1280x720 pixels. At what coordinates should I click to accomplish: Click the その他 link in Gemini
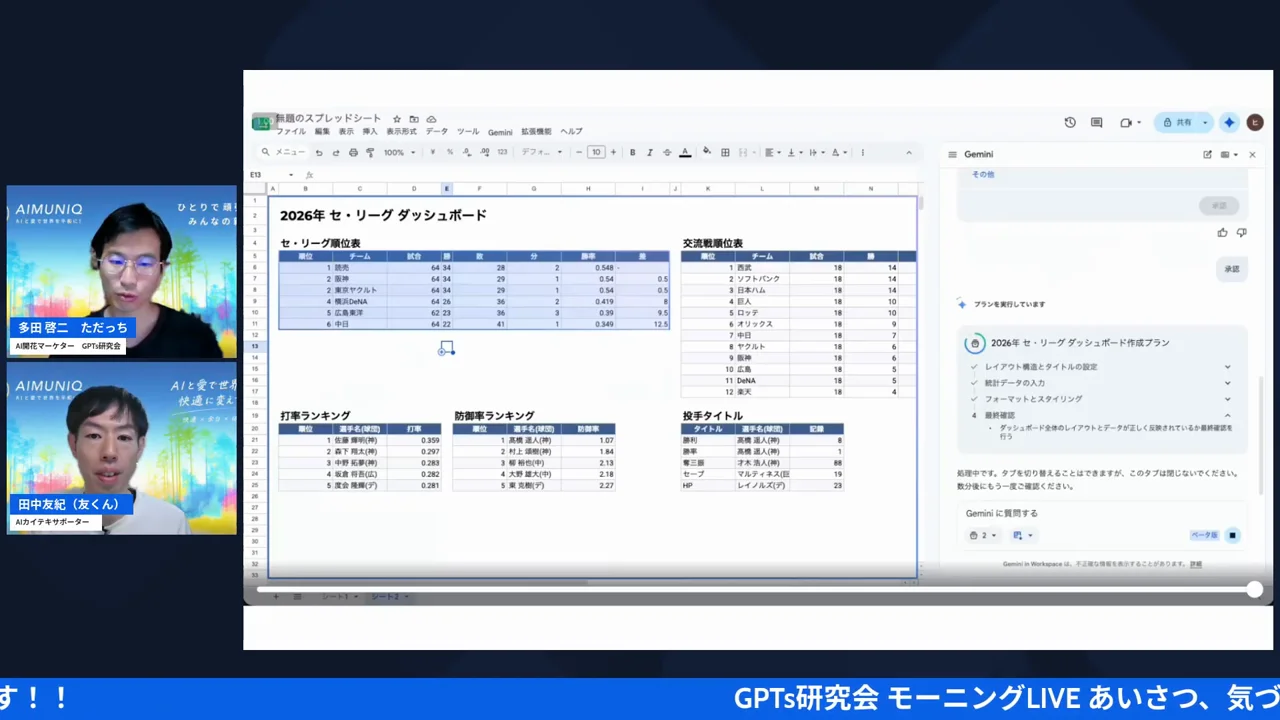[983, 174]
